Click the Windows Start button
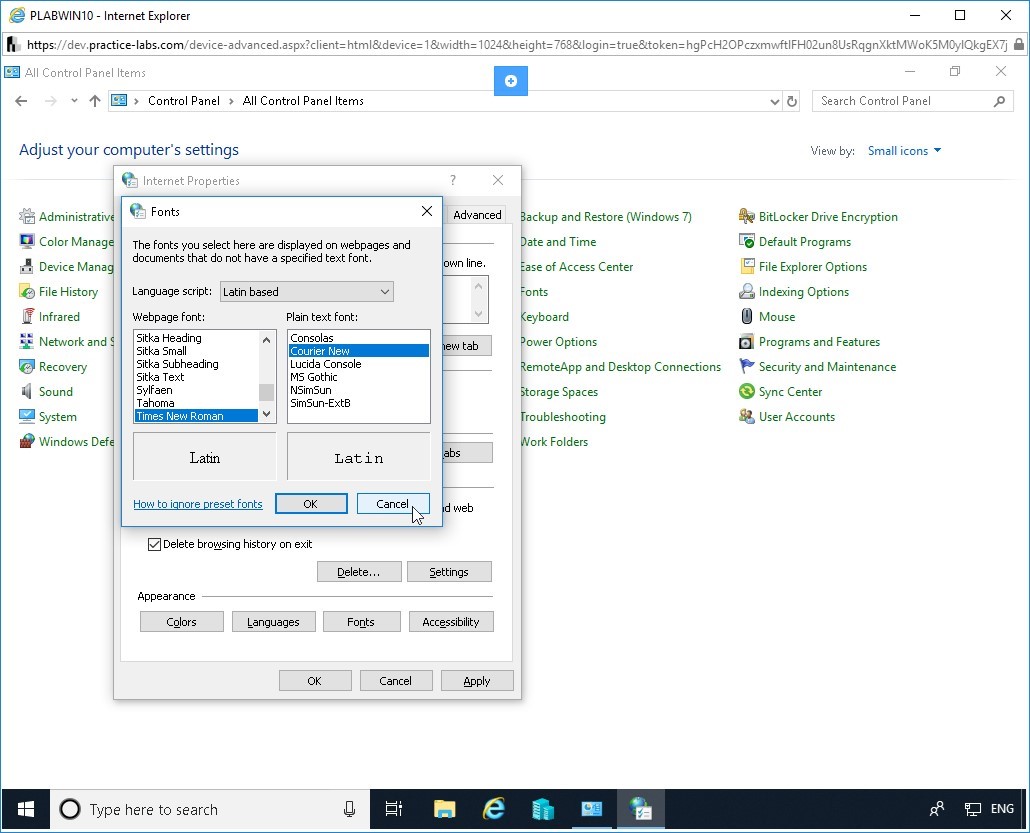Screen dimensions: 1030x833 coord(26,809)
